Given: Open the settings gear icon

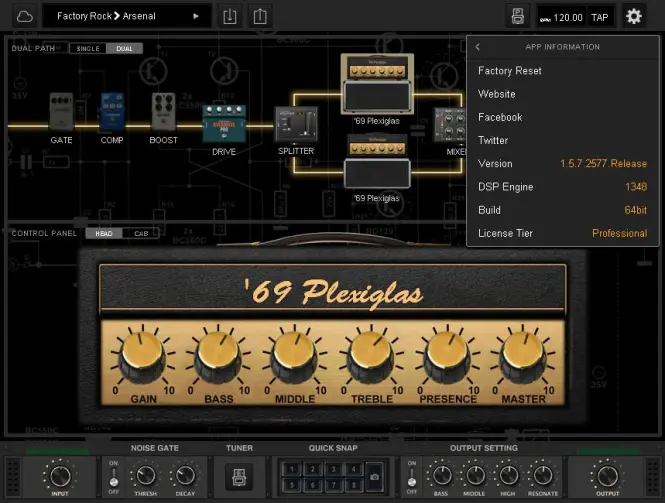Looking at the screenshot, I should [634, 17].
